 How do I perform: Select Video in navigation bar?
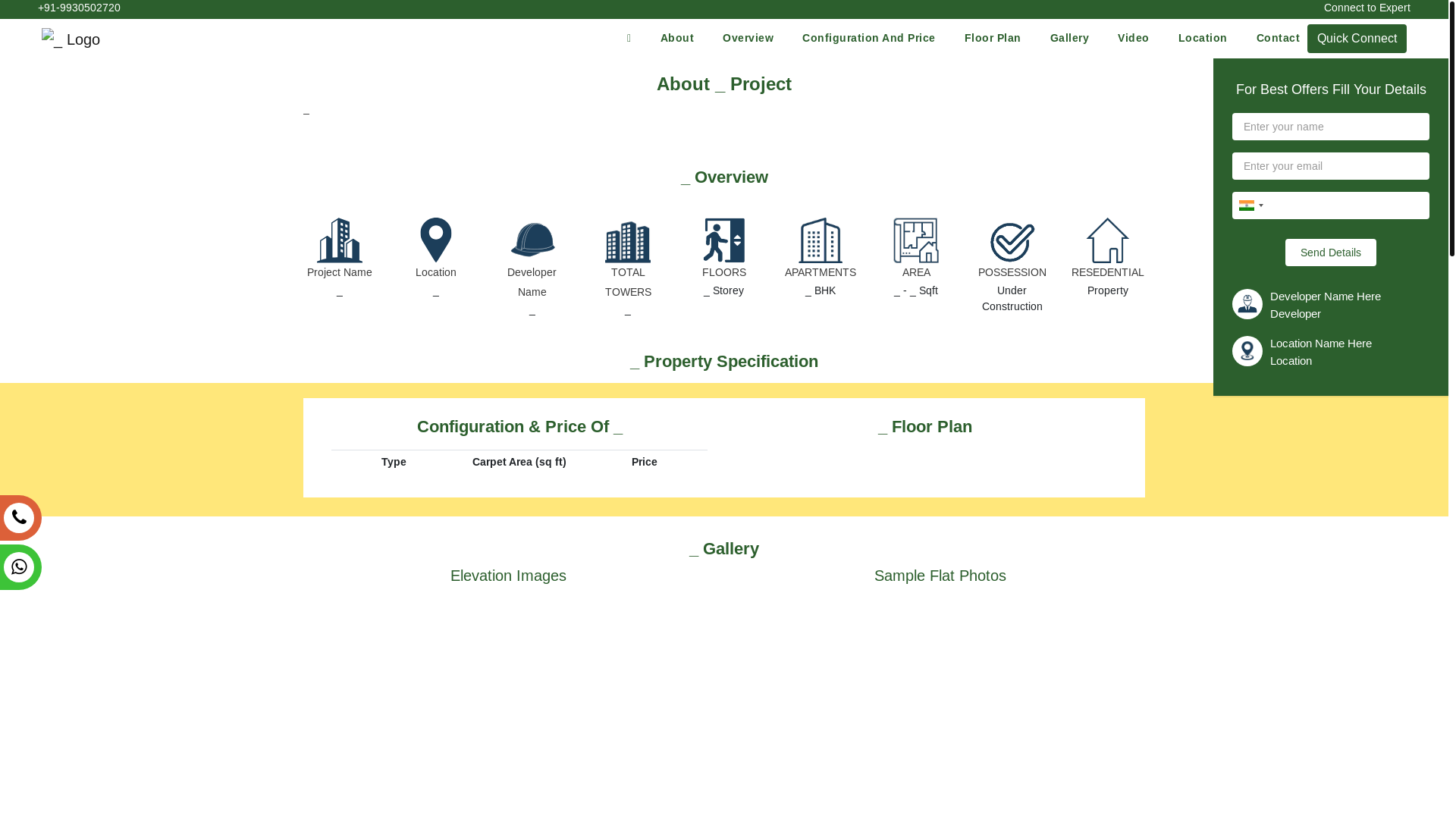1134,38
